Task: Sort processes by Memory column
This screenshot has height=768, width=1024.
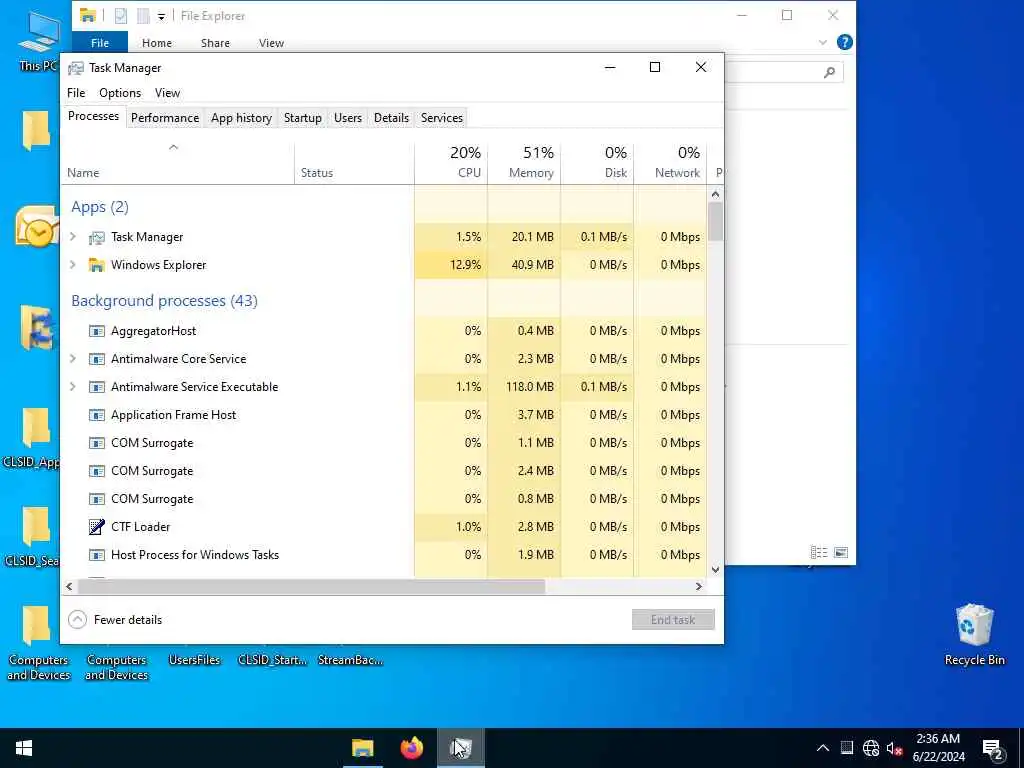Action: click(x=524, y=163)
